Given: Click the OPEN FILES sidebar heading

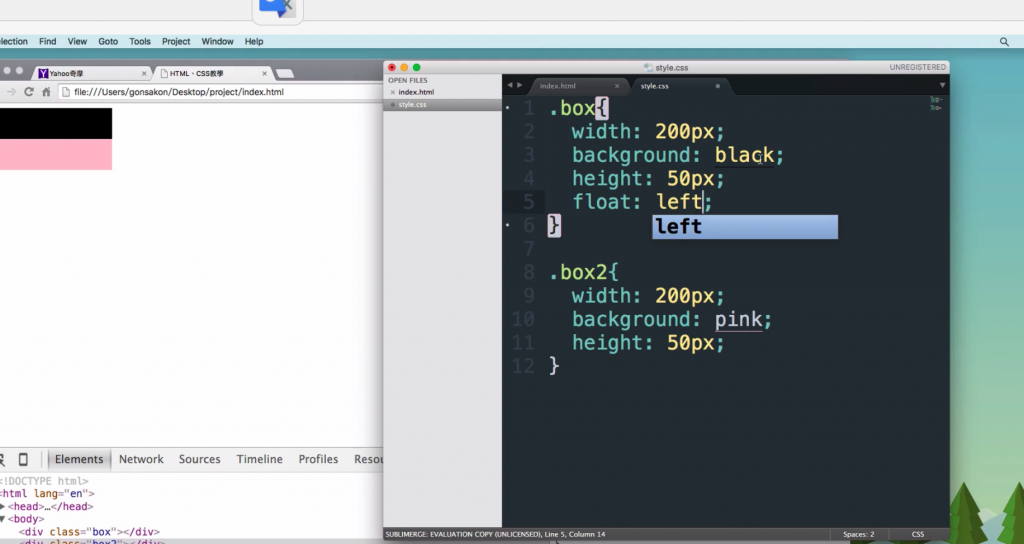Looking at the screenshot, I should [408, 80].
